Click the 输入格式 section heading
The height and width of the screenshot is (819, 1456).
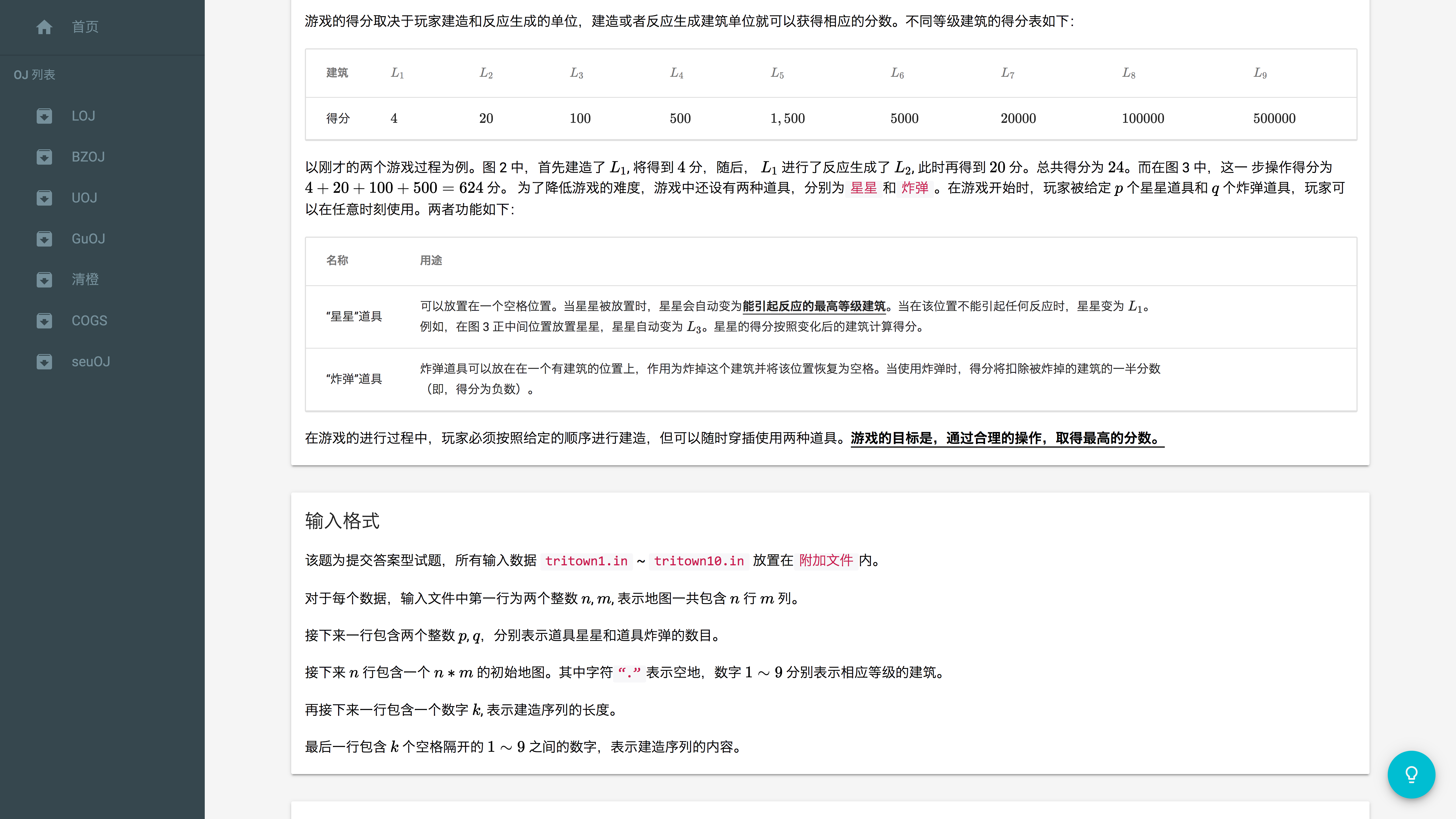[x=342, y=521]
